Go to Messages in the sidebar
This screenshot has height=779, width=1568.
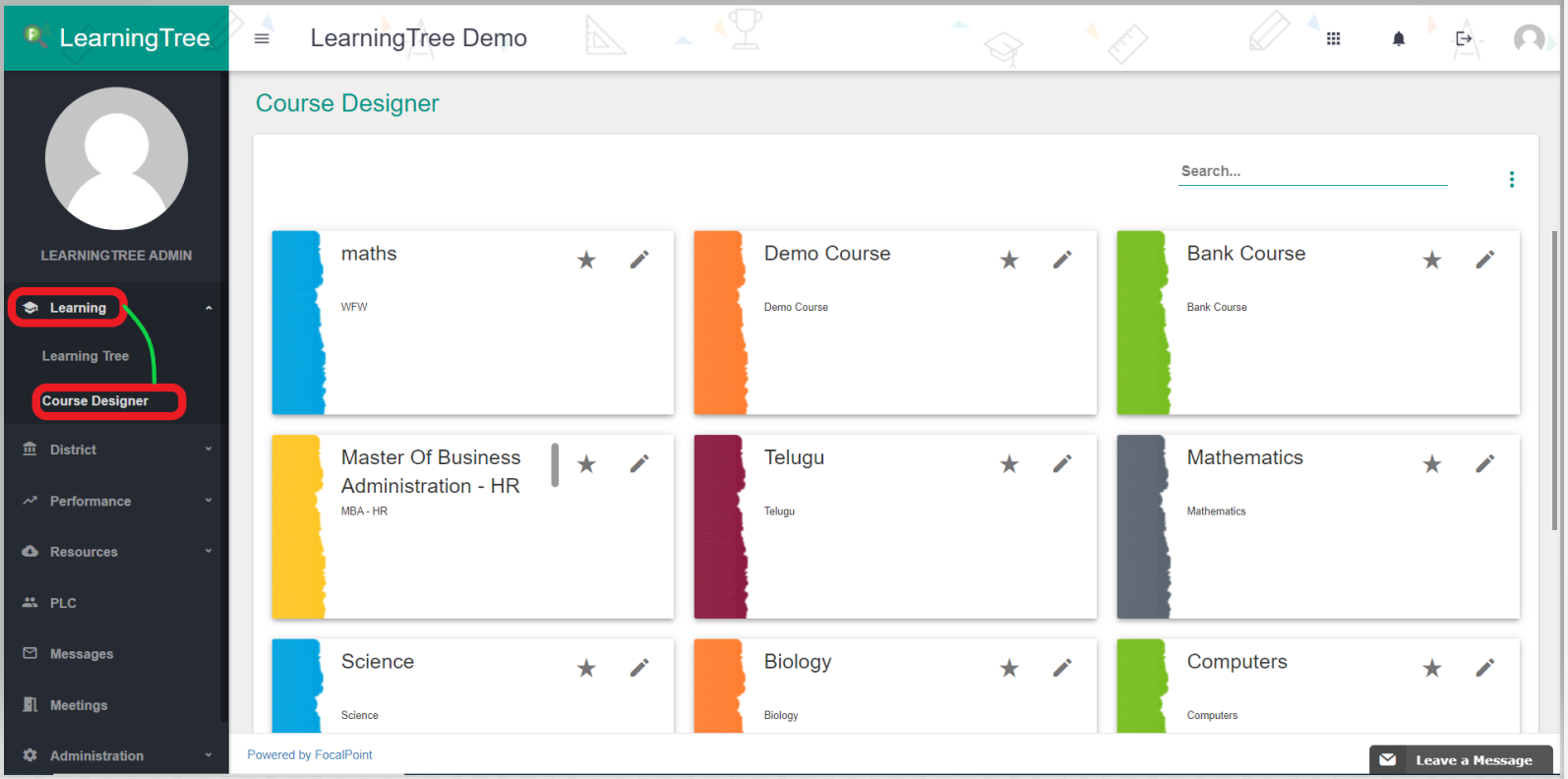(82, 654)
